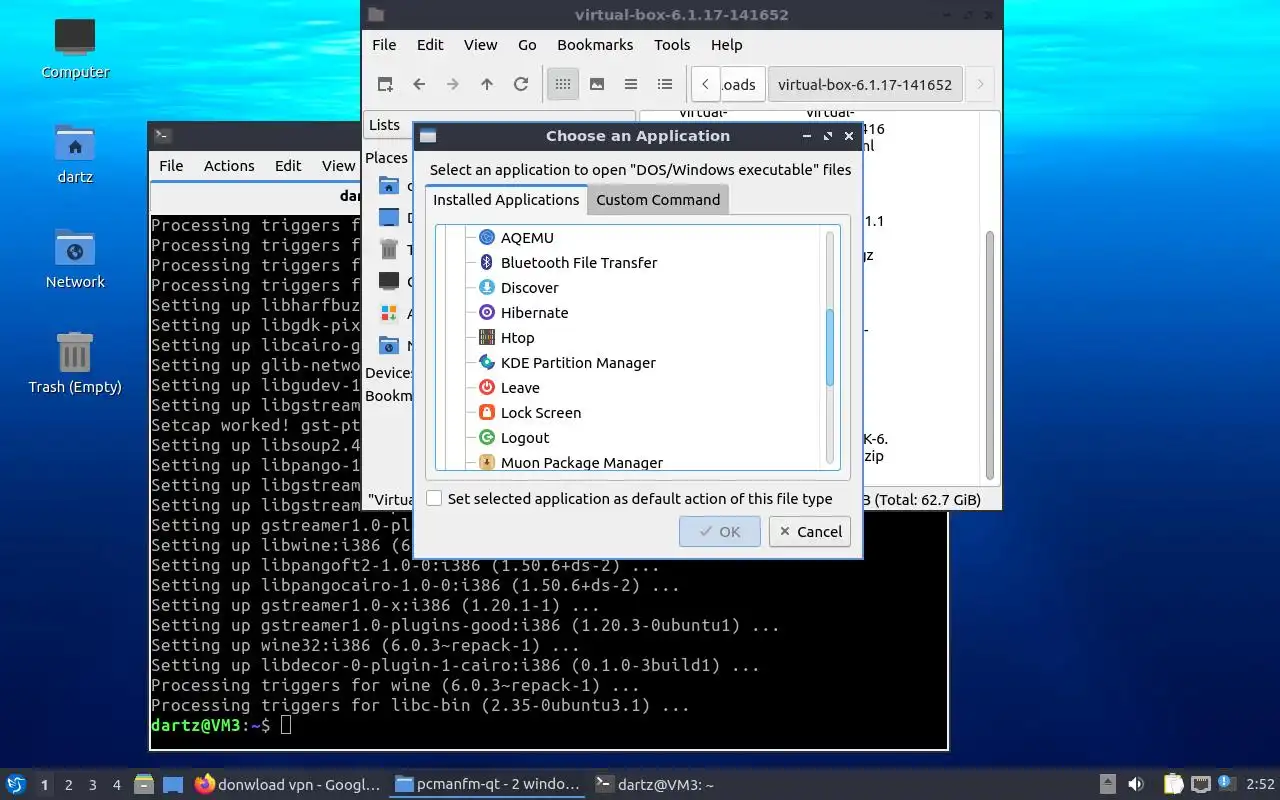Open the file manager File menu
This screenshot has width=1280, height=800.
(x=384, y=45)
